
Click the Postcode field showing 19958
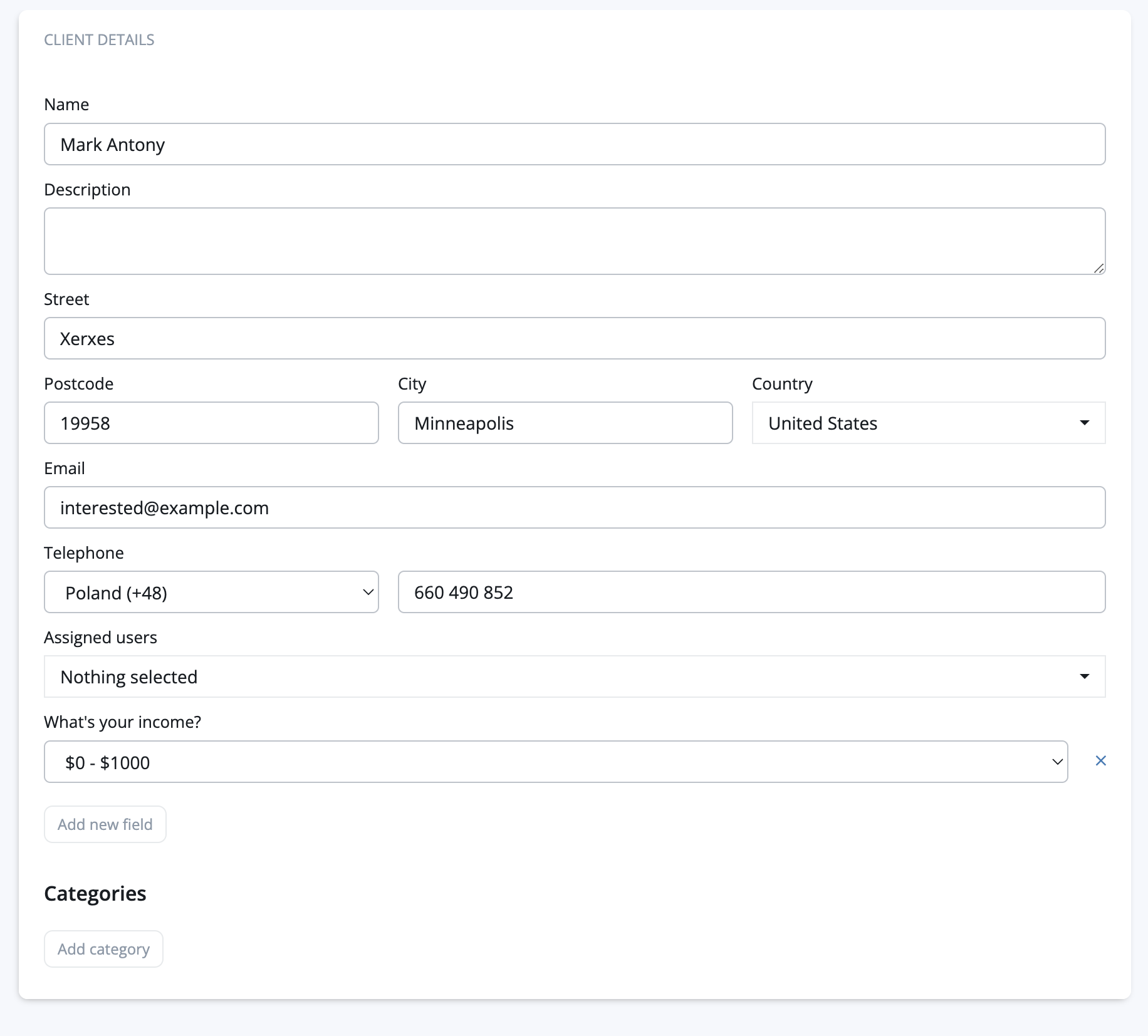click(211, 423)
